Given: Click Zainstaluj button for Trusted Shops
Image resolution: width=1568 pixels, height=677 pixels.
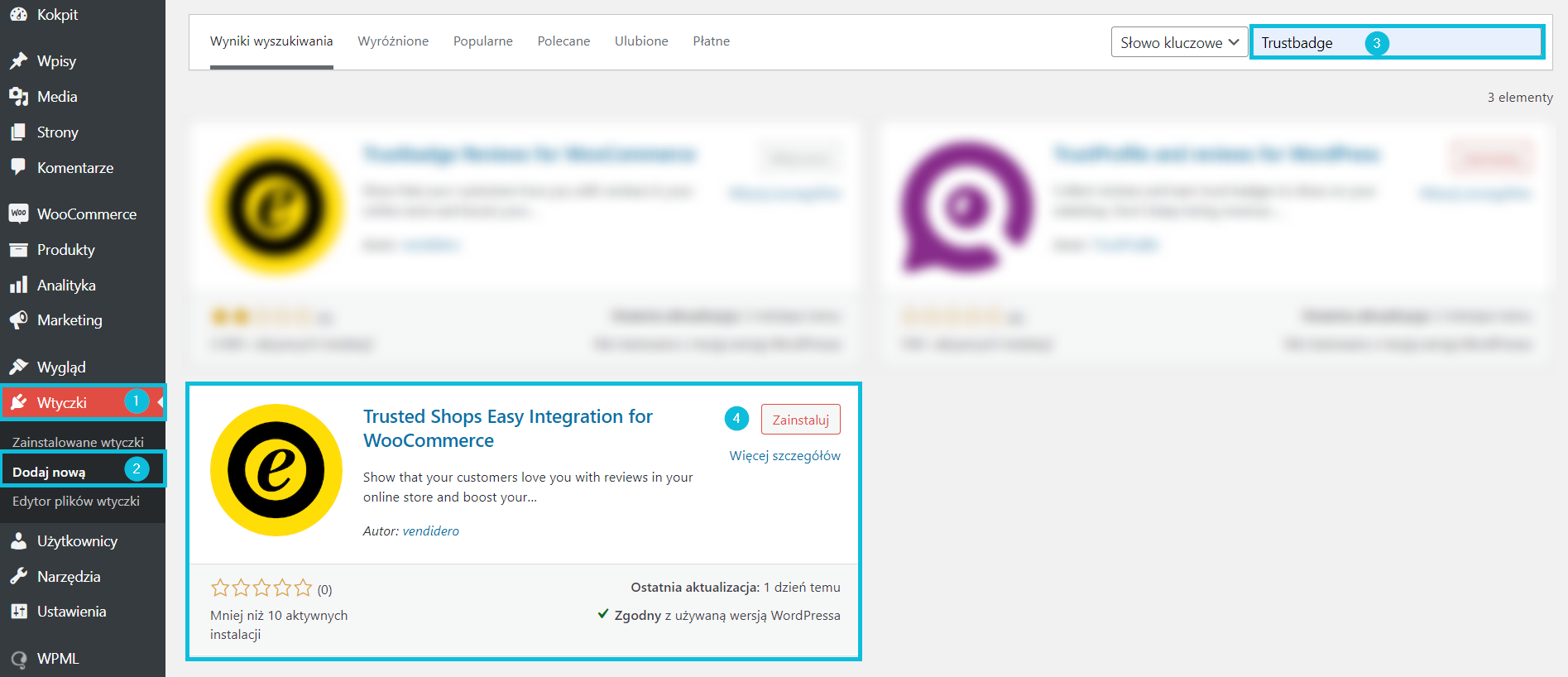Looking at the screenshot, I should 800,420.
